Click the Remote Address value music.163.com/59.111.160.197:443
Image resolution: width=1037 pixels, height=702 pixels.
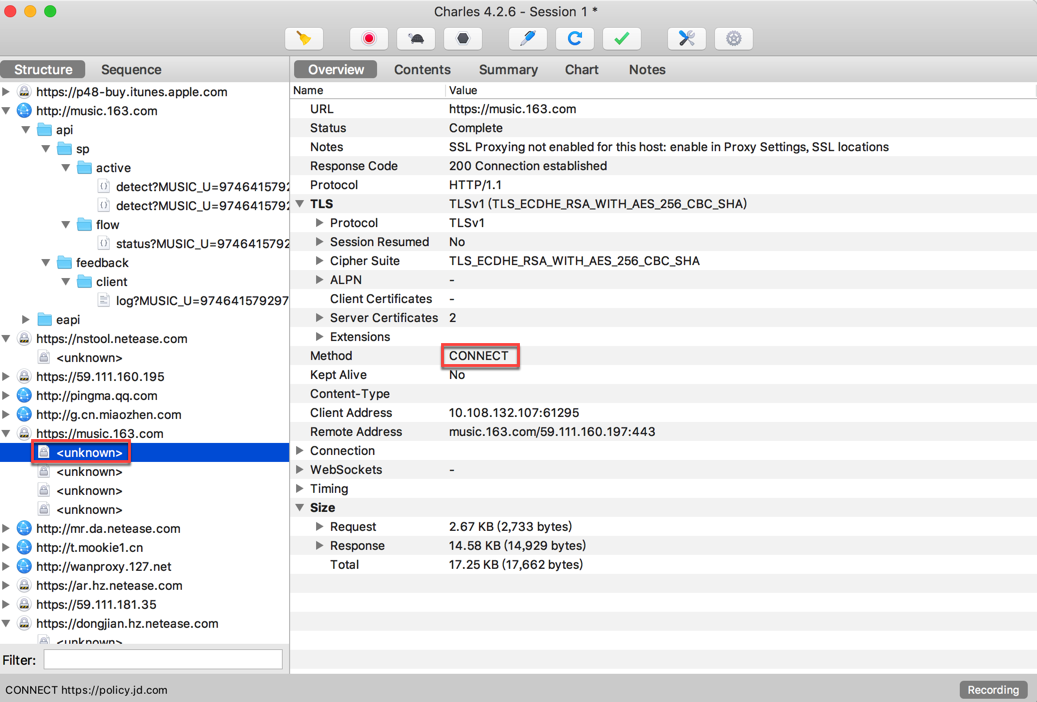pyautogui.click(x=552, y=431)
